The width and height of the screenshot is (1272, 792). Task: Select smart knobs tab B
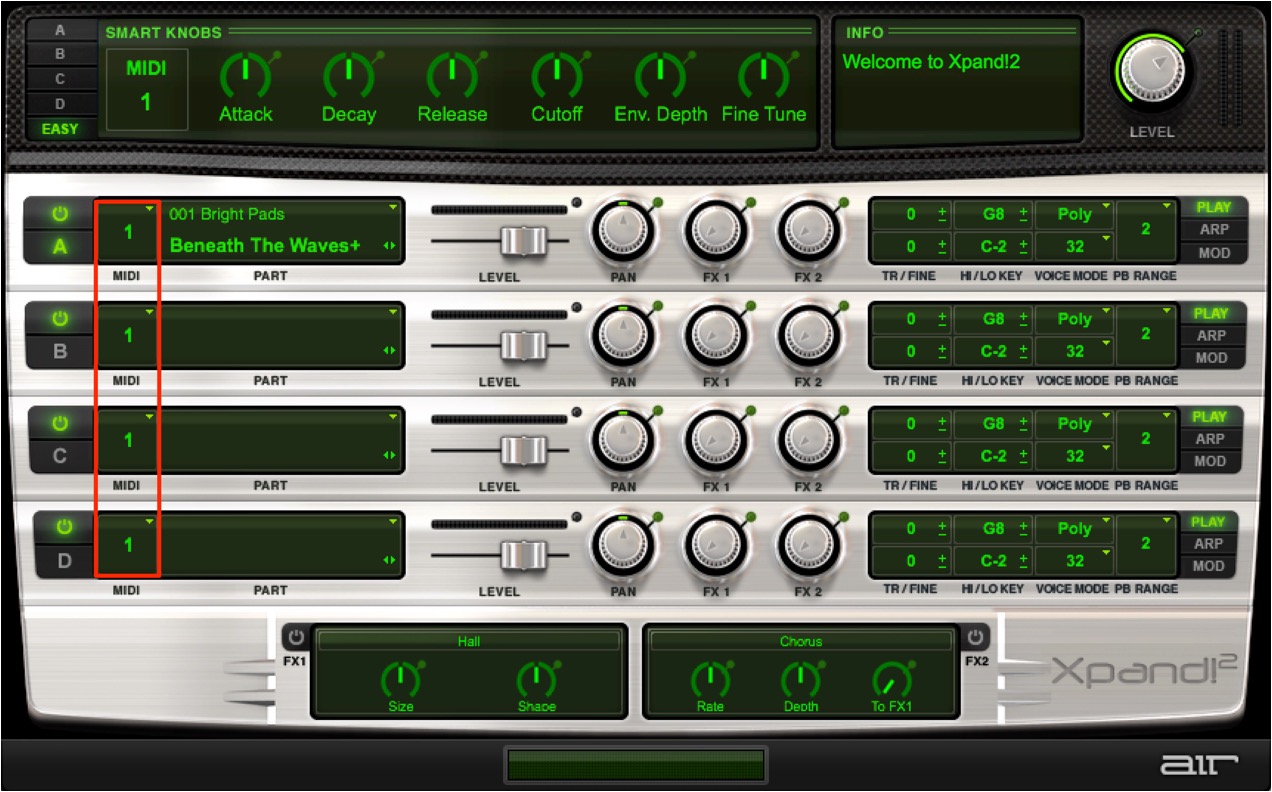pos(60,54)
